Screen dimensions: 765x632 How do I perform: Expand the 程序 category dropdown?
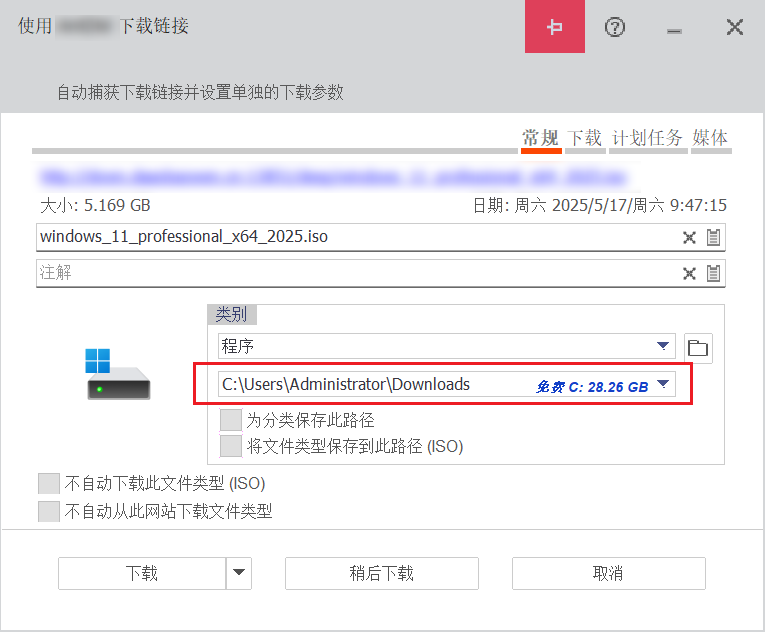click(x=663, y=346)
